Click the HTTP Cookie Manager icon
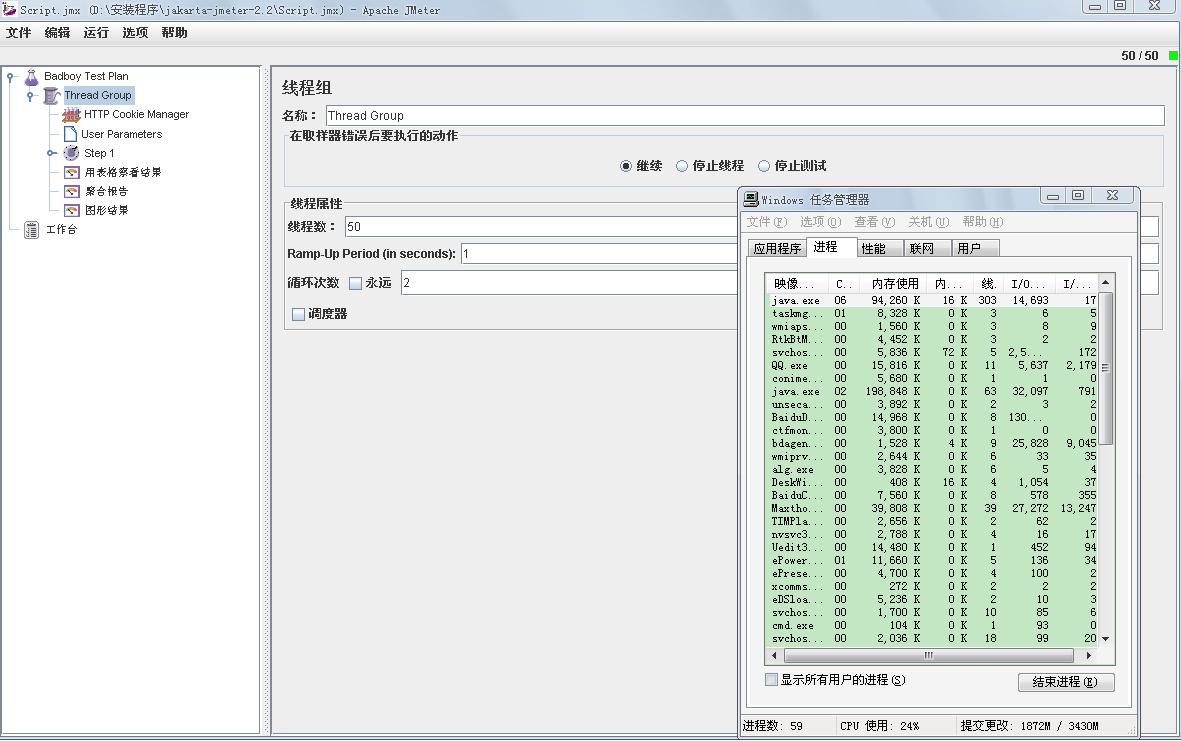The width and height of the screenshot is (1181, 741). tap(72, 114)
